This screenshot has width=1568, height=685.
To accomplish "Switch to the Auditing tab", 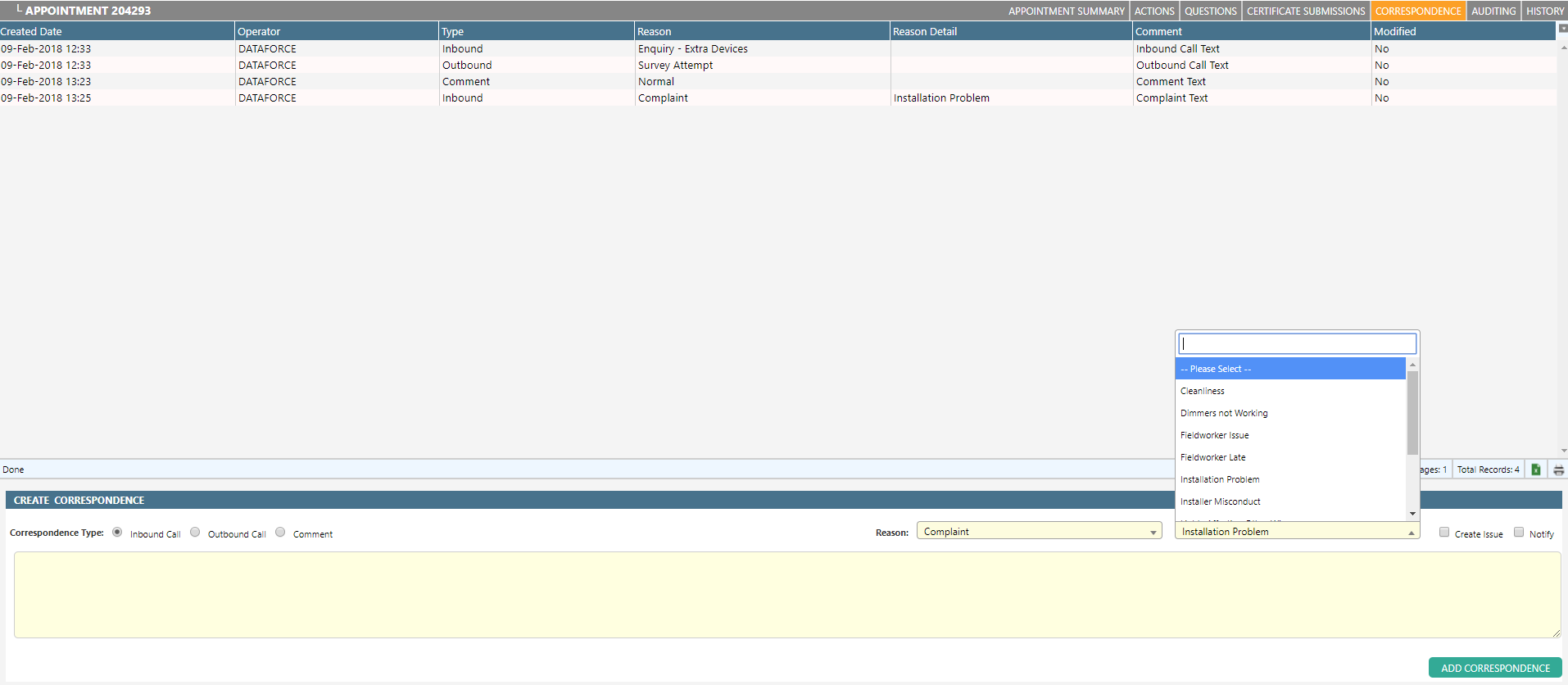I will (x=1493, y=11).
